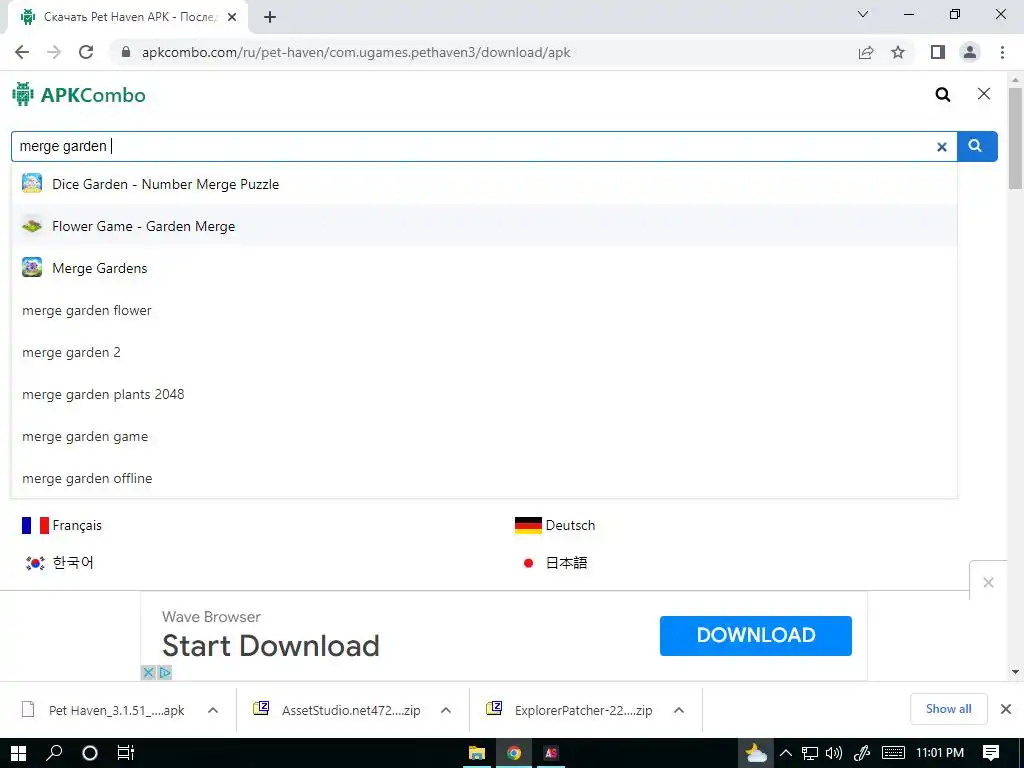Open the Chrome three-dot menu

coord(1002,52)
